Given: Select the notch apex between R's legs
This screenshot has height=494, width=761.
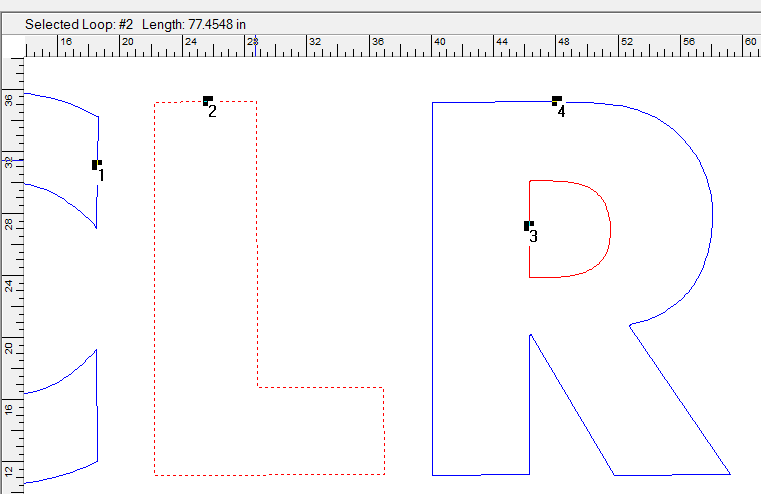Looking at the screenshot, I should pyautogui.click(x=529, y=334).
